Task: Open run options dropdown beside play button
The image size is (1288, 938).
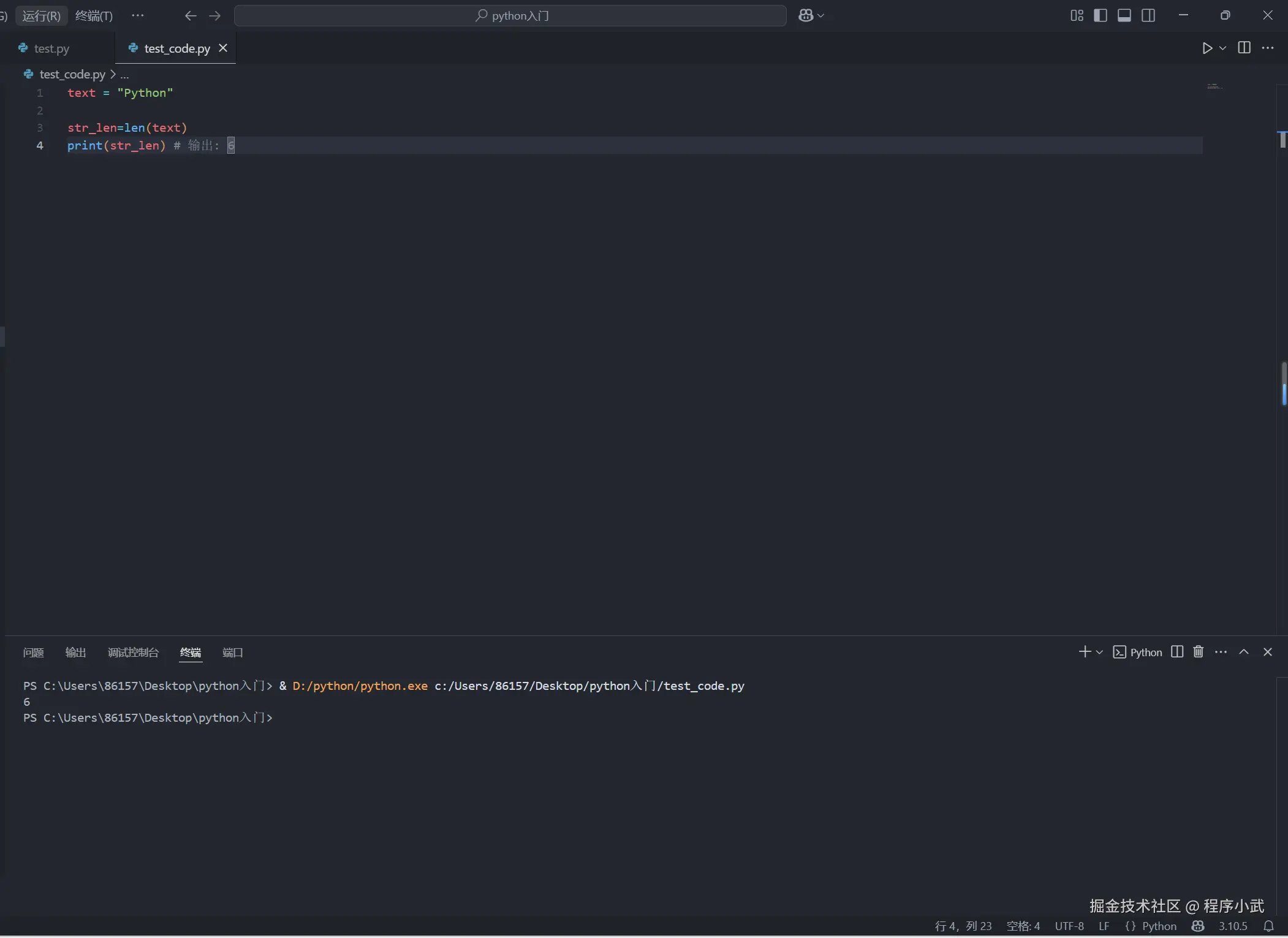Action: (x=1223, y=48)
